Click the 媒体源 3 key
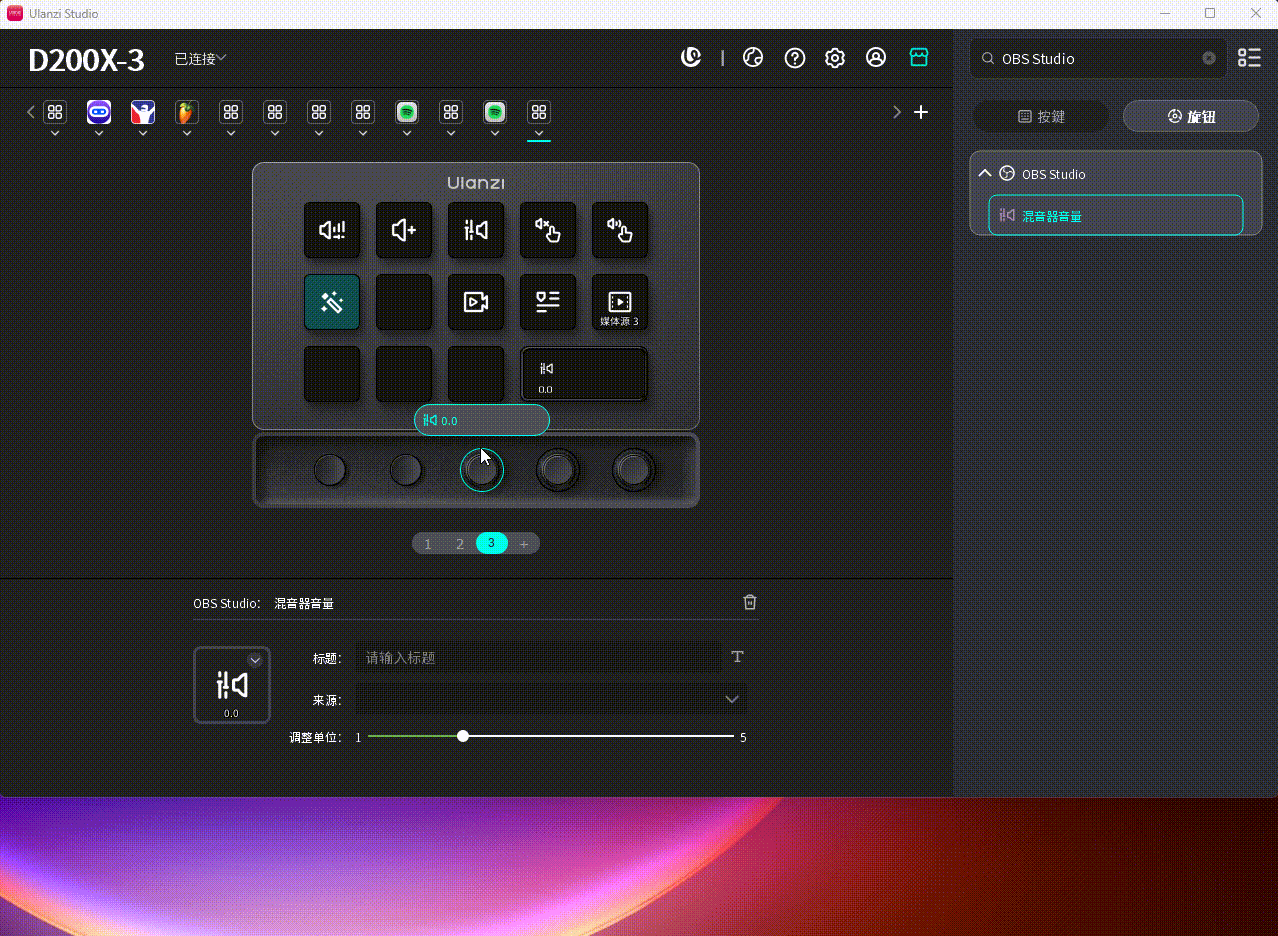The height and width of the screenshot is (936, 1278). coord(619,302)
